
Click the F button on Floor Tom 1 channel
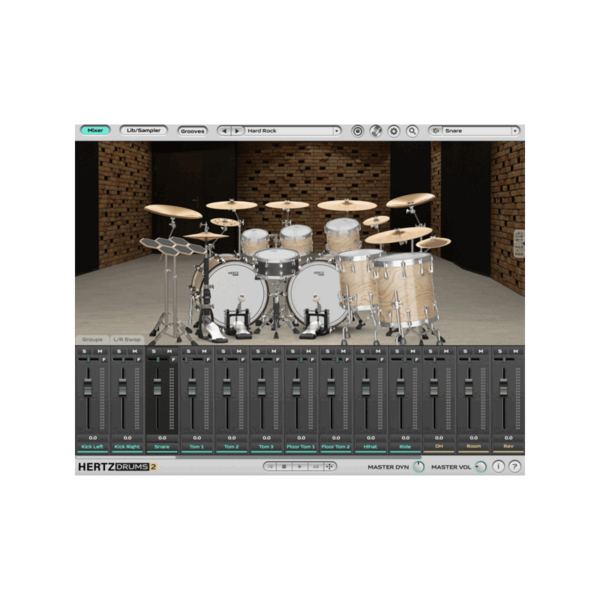pos(312,360)
